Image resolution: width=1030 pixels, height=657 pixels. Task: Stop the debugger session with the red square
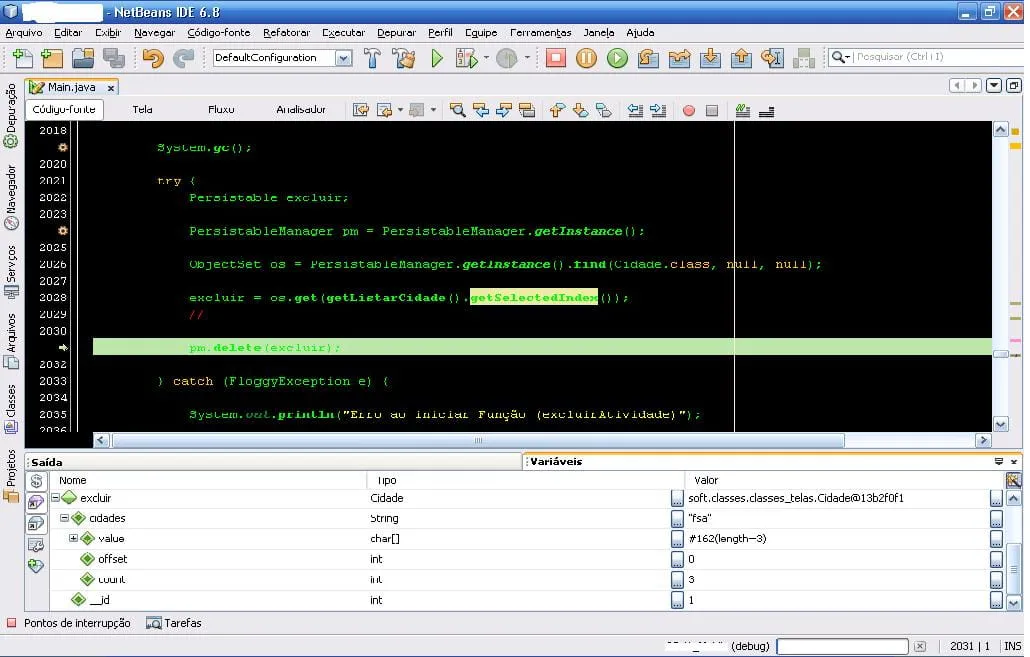point(555,58)
